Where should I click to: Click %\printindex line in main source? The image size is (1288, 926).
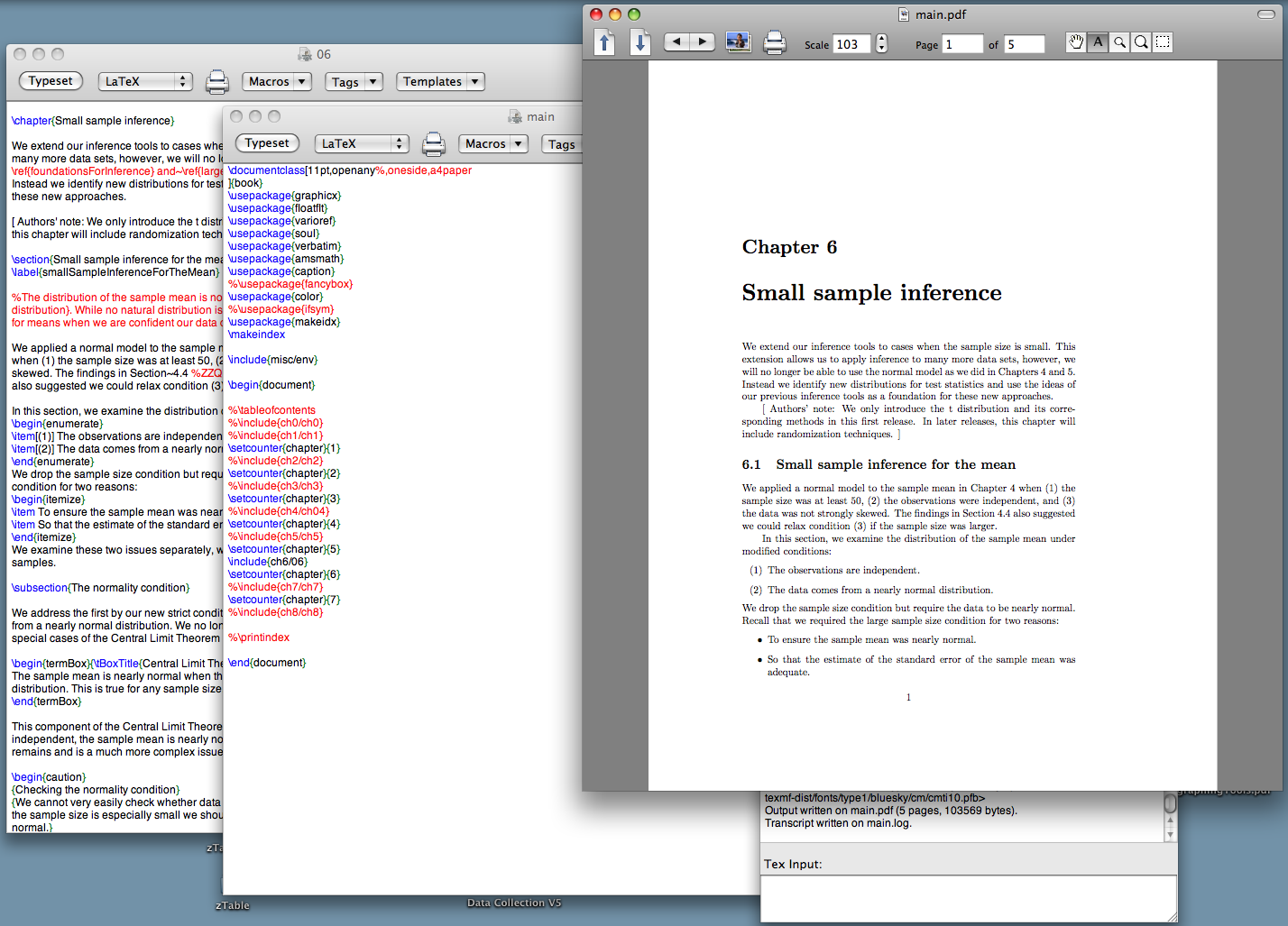[259, 637]
